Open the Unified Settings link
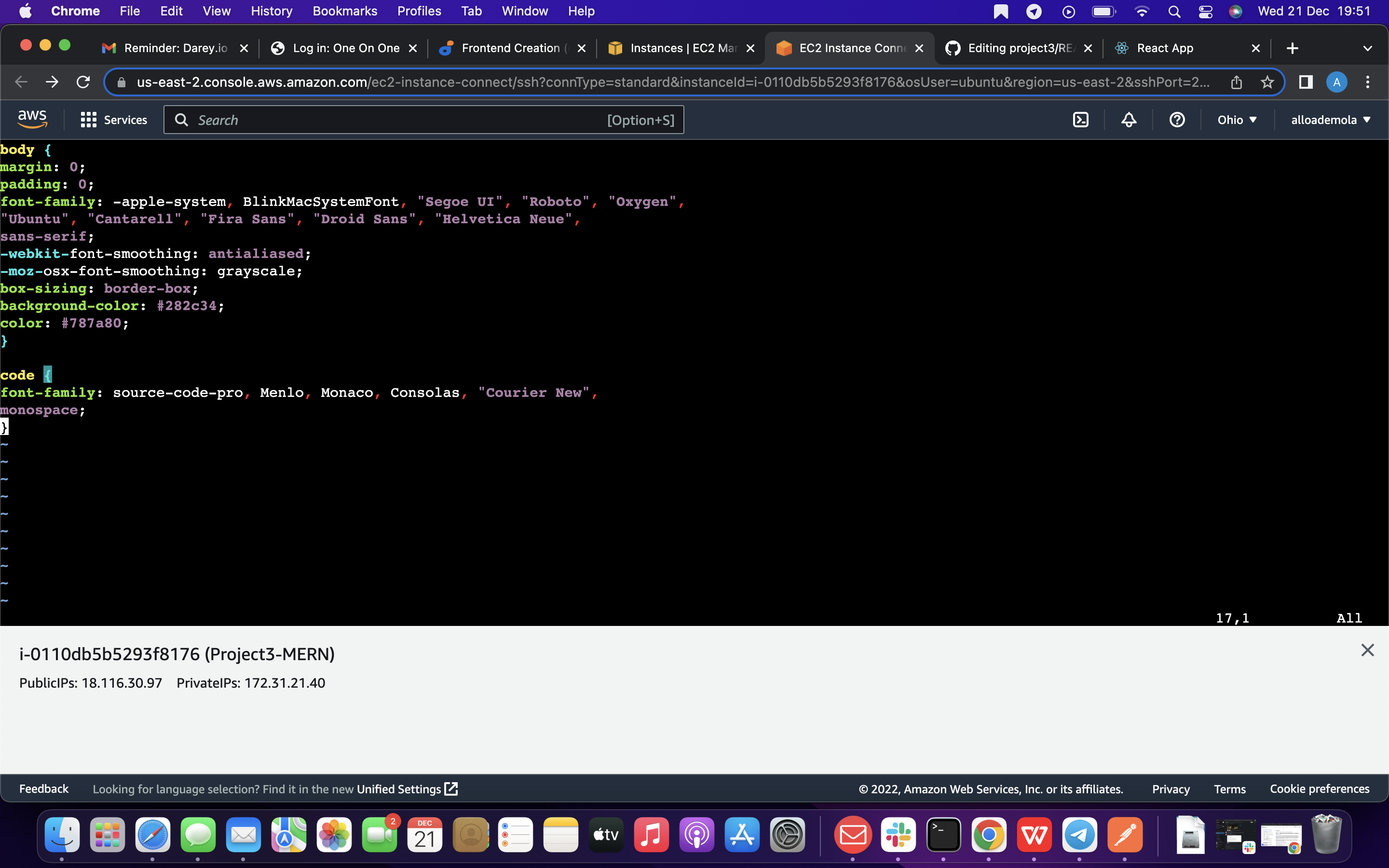The width and height of the screenshot is (1389, 868). point(398,789)
